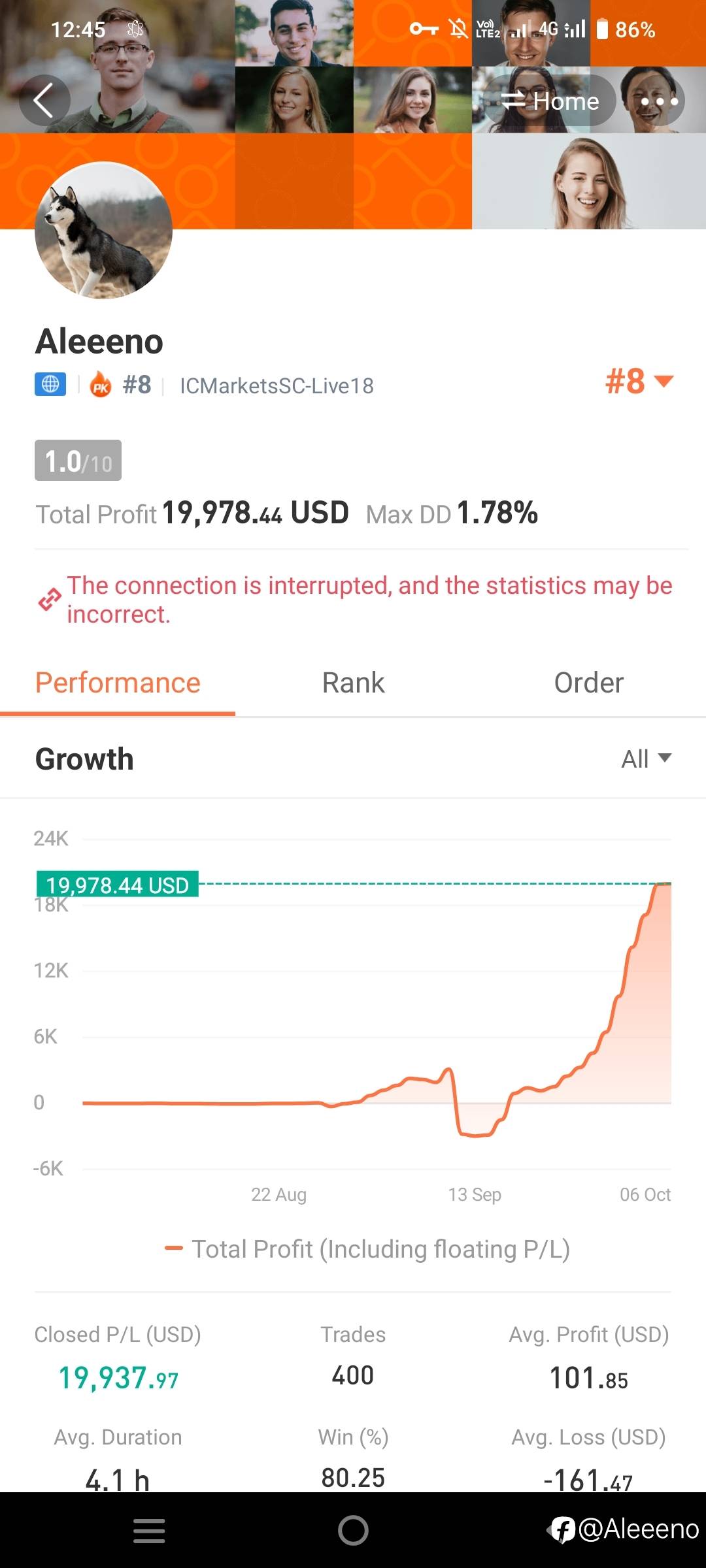Tap the 1.0/10 score badge
This screenshot has width=706, height=1568.
[78, 461]
